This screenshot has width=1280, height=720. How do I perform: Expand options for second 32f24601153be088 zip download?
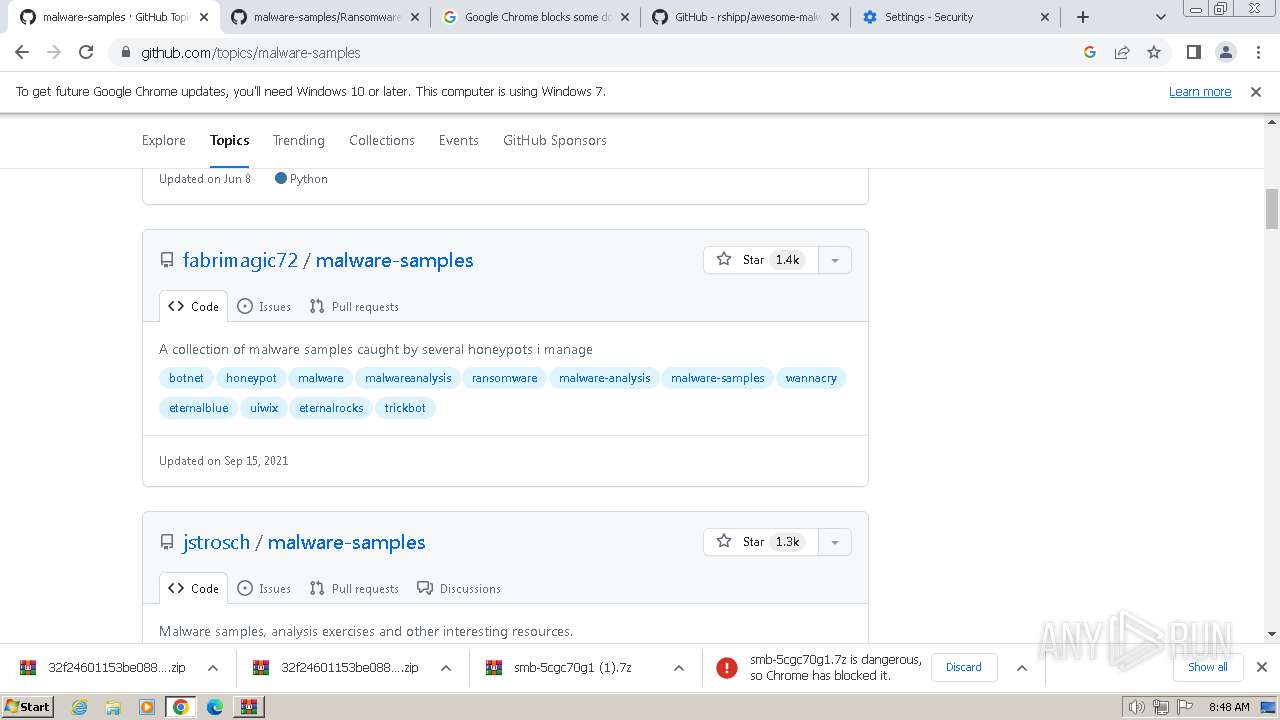click(446, 668)
